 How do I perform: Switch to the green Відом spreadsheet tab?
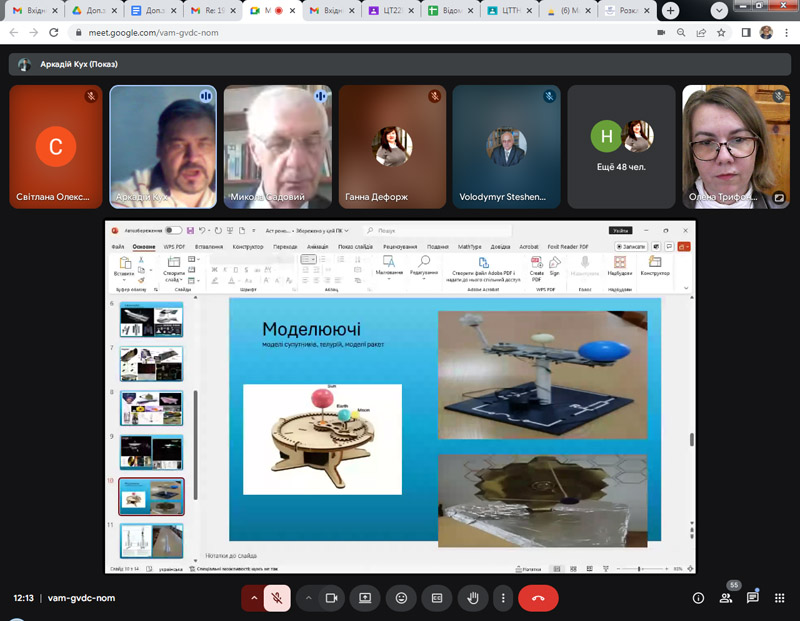[x=448, y=10]
